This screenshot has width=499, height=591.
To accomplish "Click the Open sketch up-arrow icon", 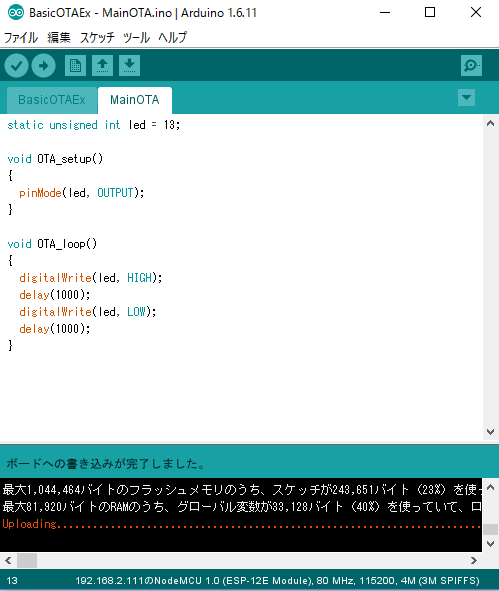I will (103, 66).
